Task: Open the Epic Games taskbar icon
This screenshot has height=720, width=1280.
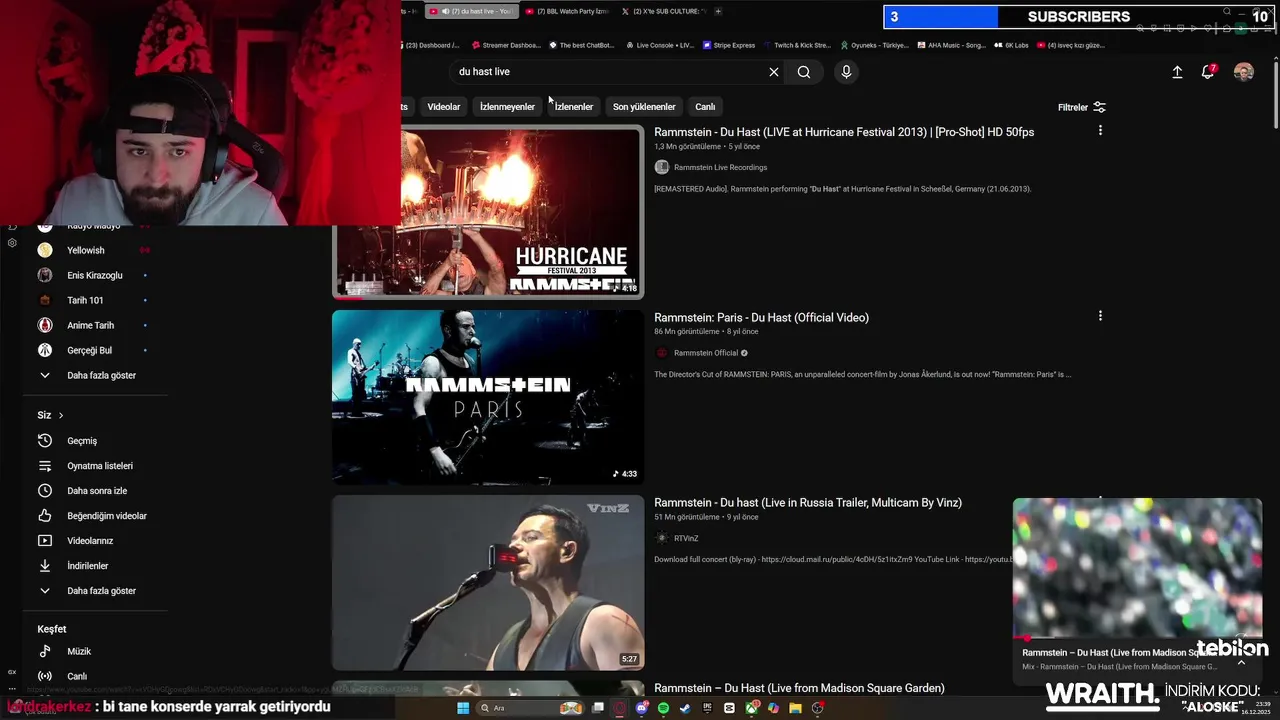Action: tap(707, 708)
